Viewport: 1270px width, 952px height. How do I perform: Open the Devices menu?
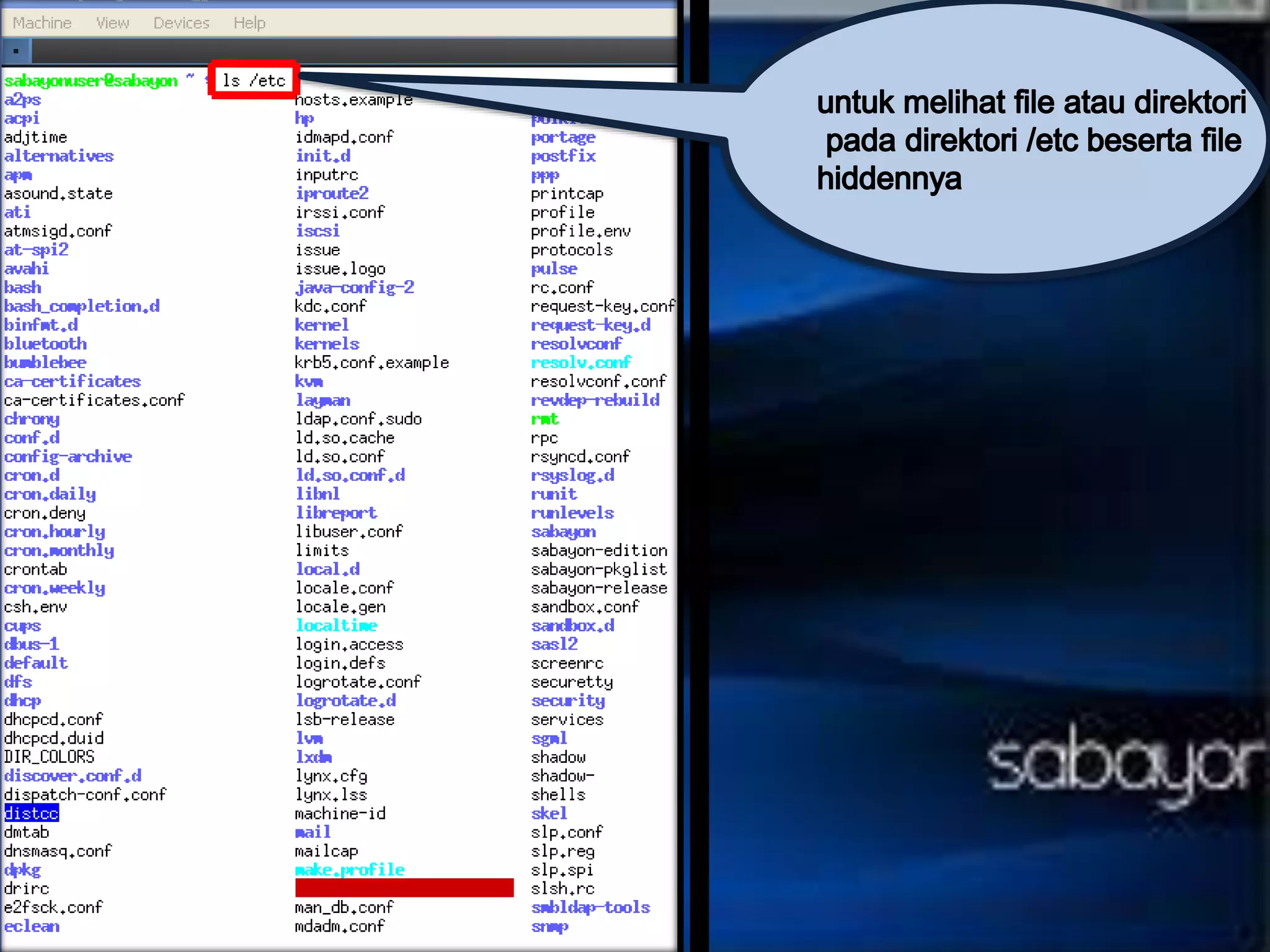(x=181, y=23)
